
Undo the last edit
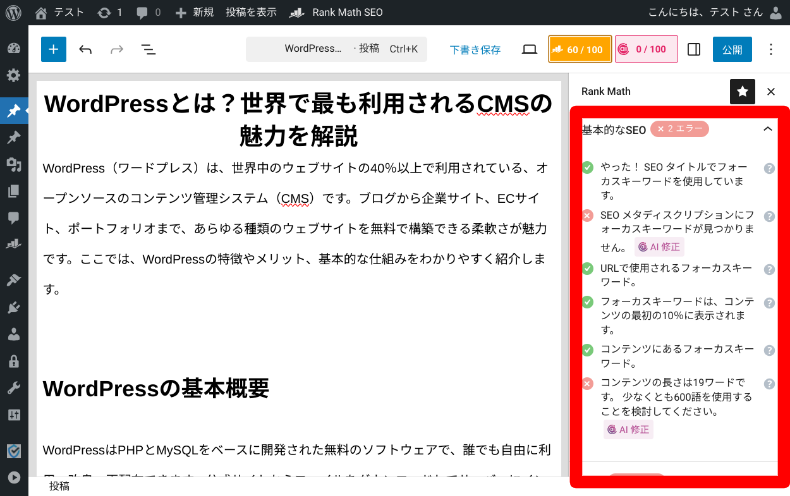[x=85, y=49]
